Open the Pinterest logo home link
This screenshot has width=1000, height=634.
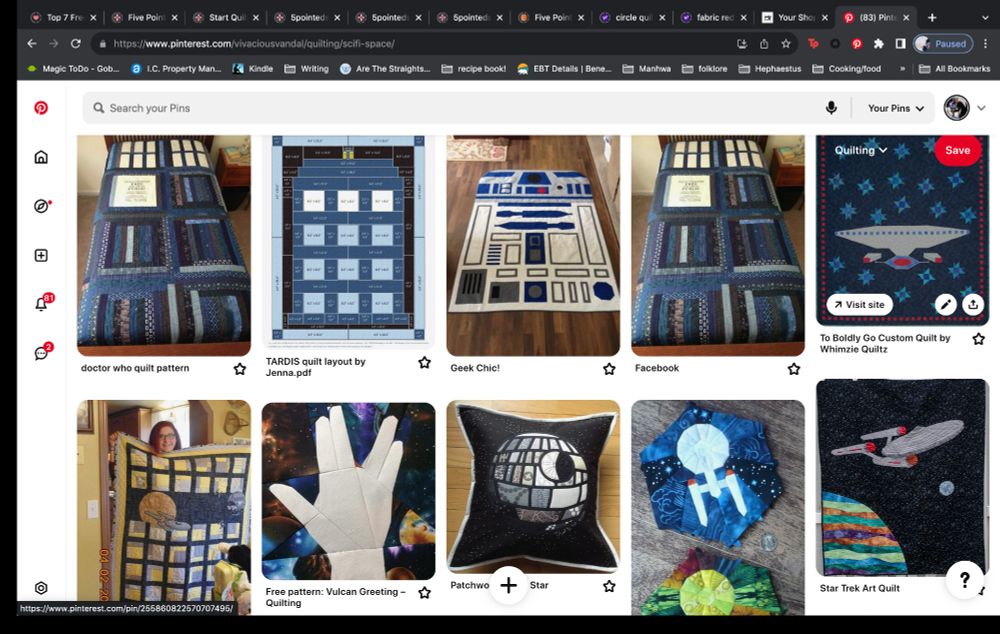(x=41, y=108)
